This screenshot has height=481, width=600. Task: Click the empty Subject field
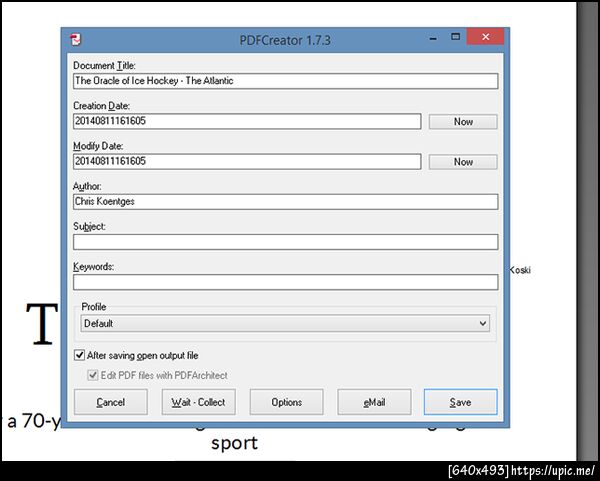click(x=285, y=242)
